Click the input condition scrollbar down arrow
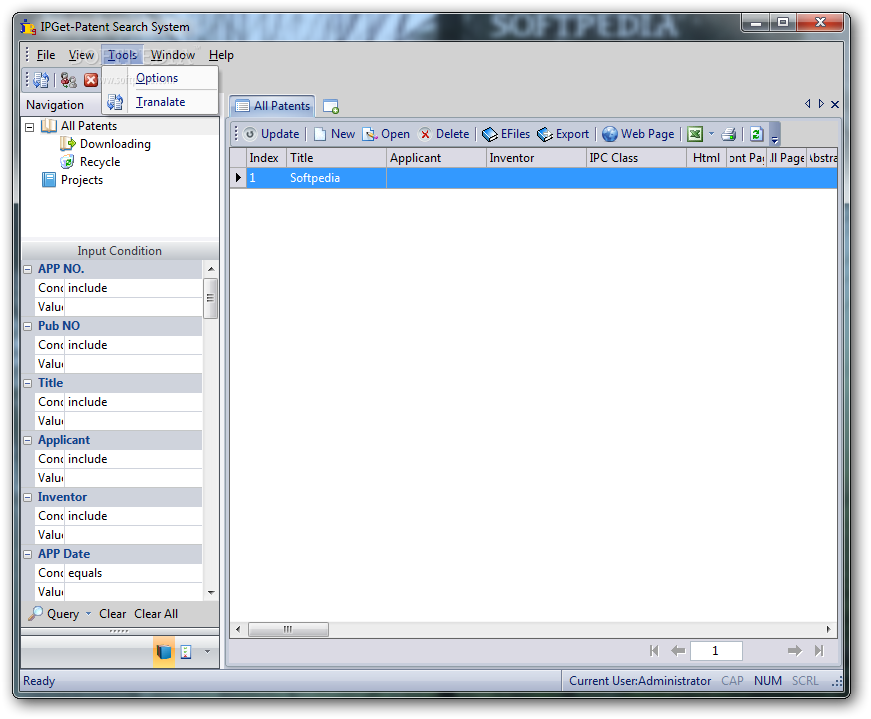 pos(211,593)
